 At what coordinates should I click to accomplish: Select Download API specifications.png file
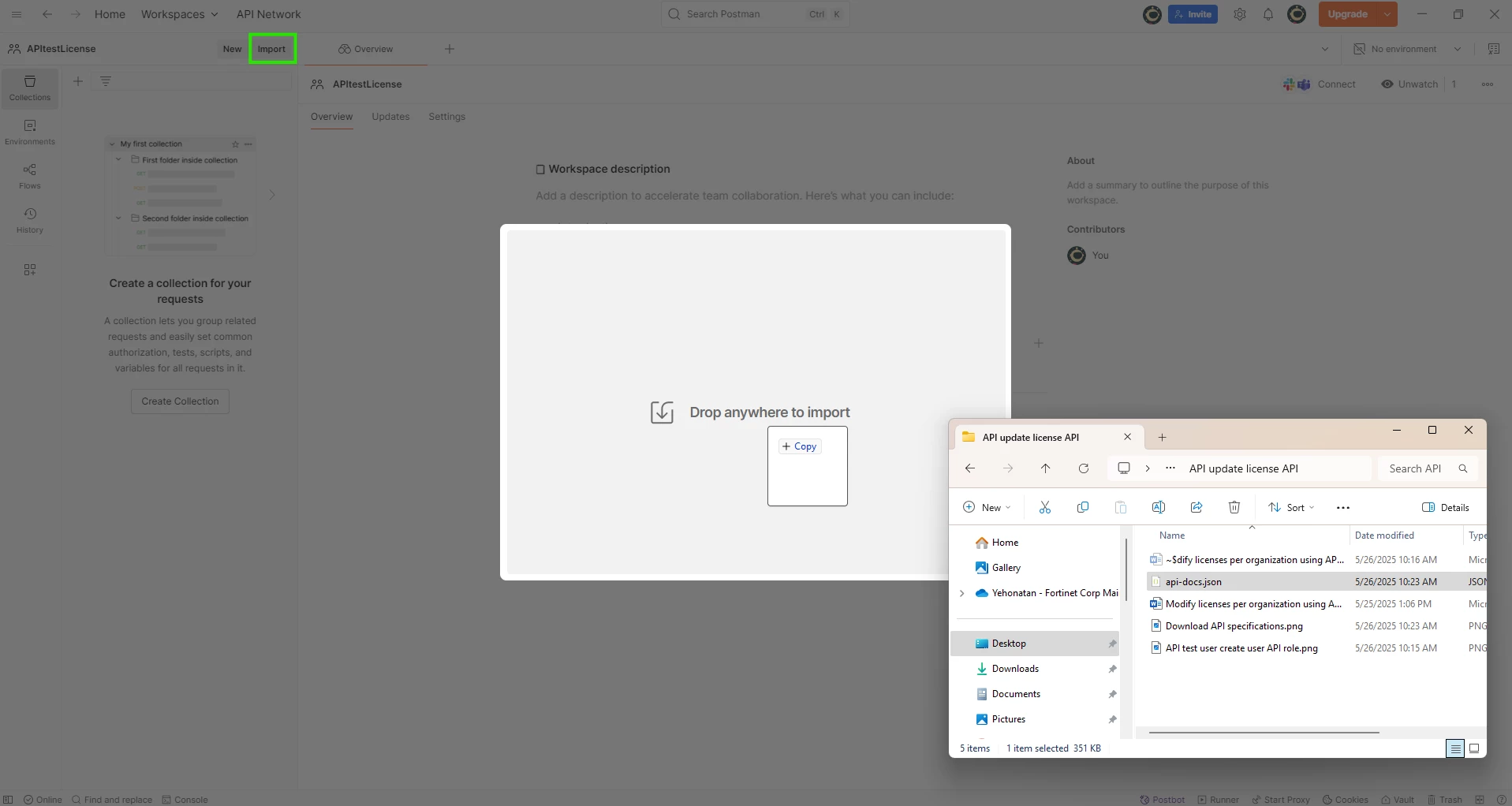pyautogui.click(x=1234, y=626)
